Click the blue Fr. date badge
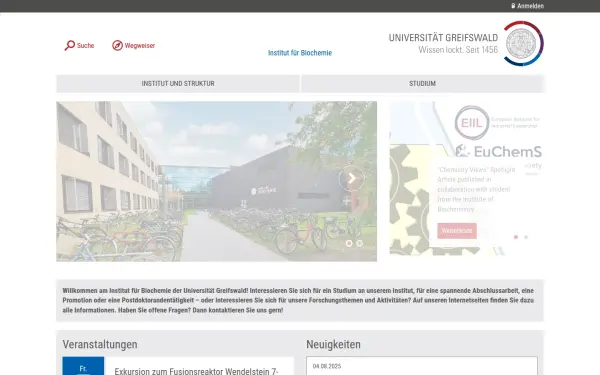The width and height of the screenshot is (600, 375). click(83, 366)
